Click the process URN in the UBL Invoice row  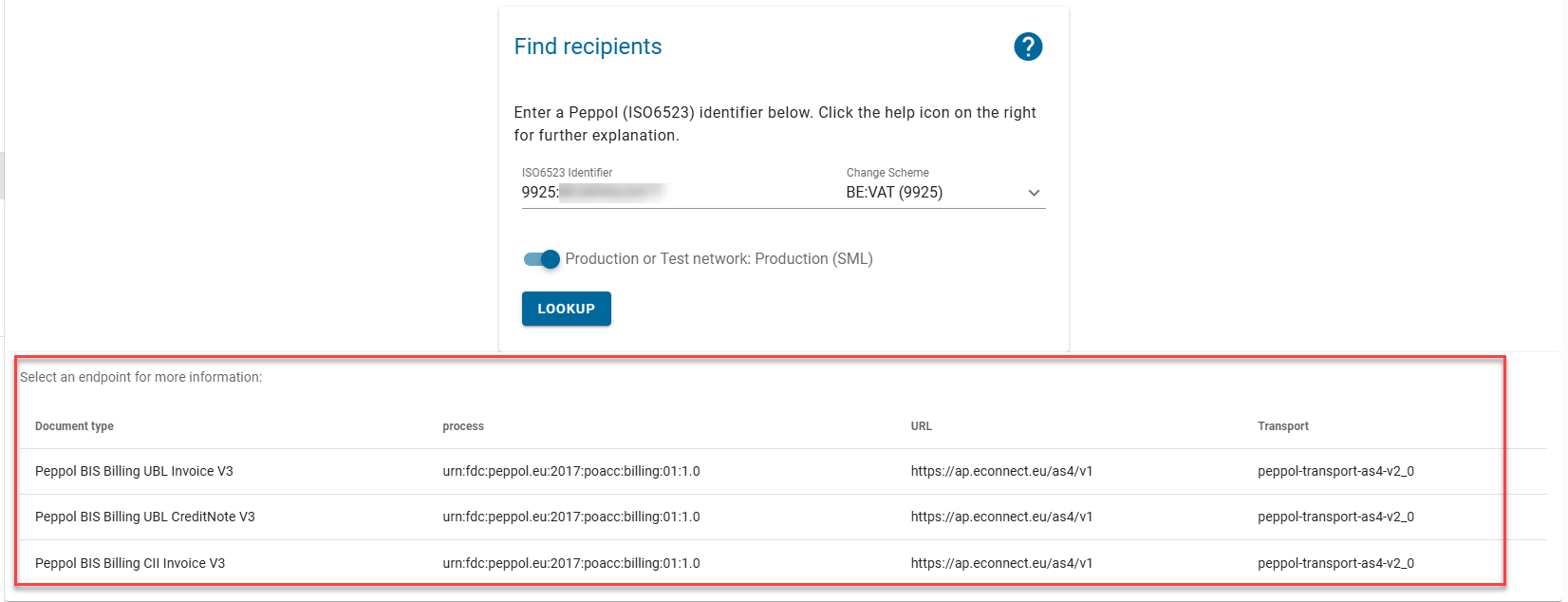pos(571,471)
